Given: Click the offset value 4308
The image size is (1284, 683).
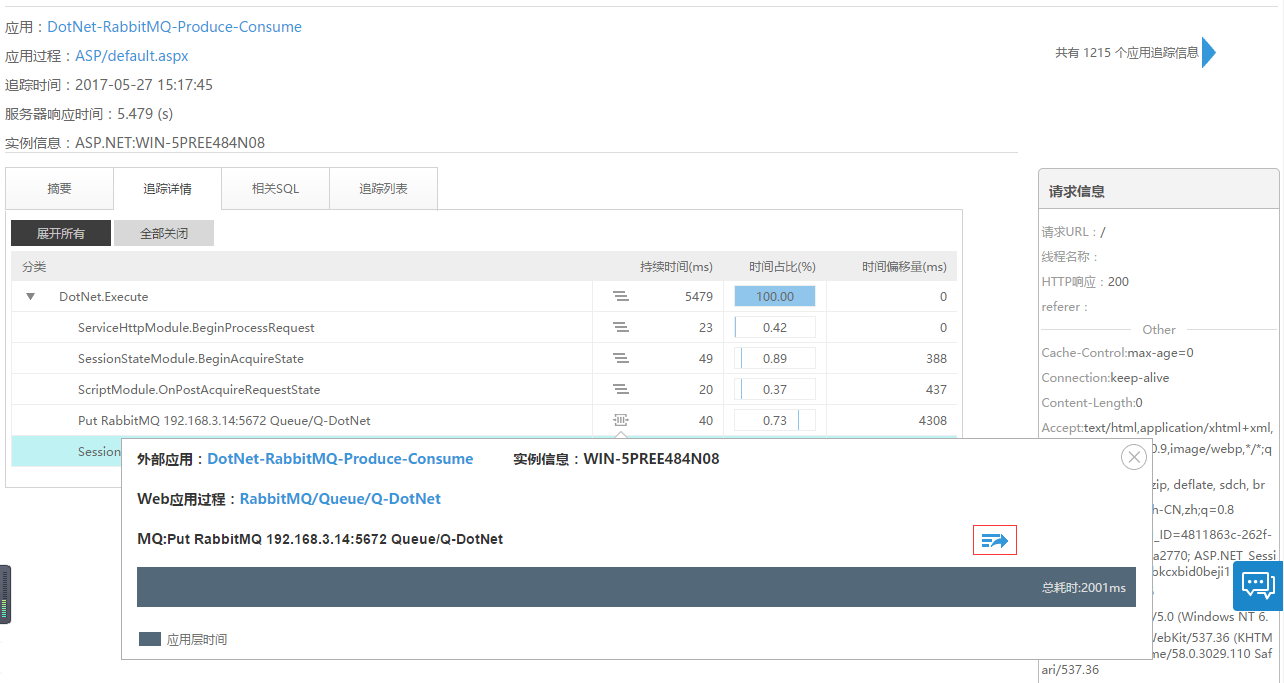Looking at the screenshot, I should coord(932,421).
